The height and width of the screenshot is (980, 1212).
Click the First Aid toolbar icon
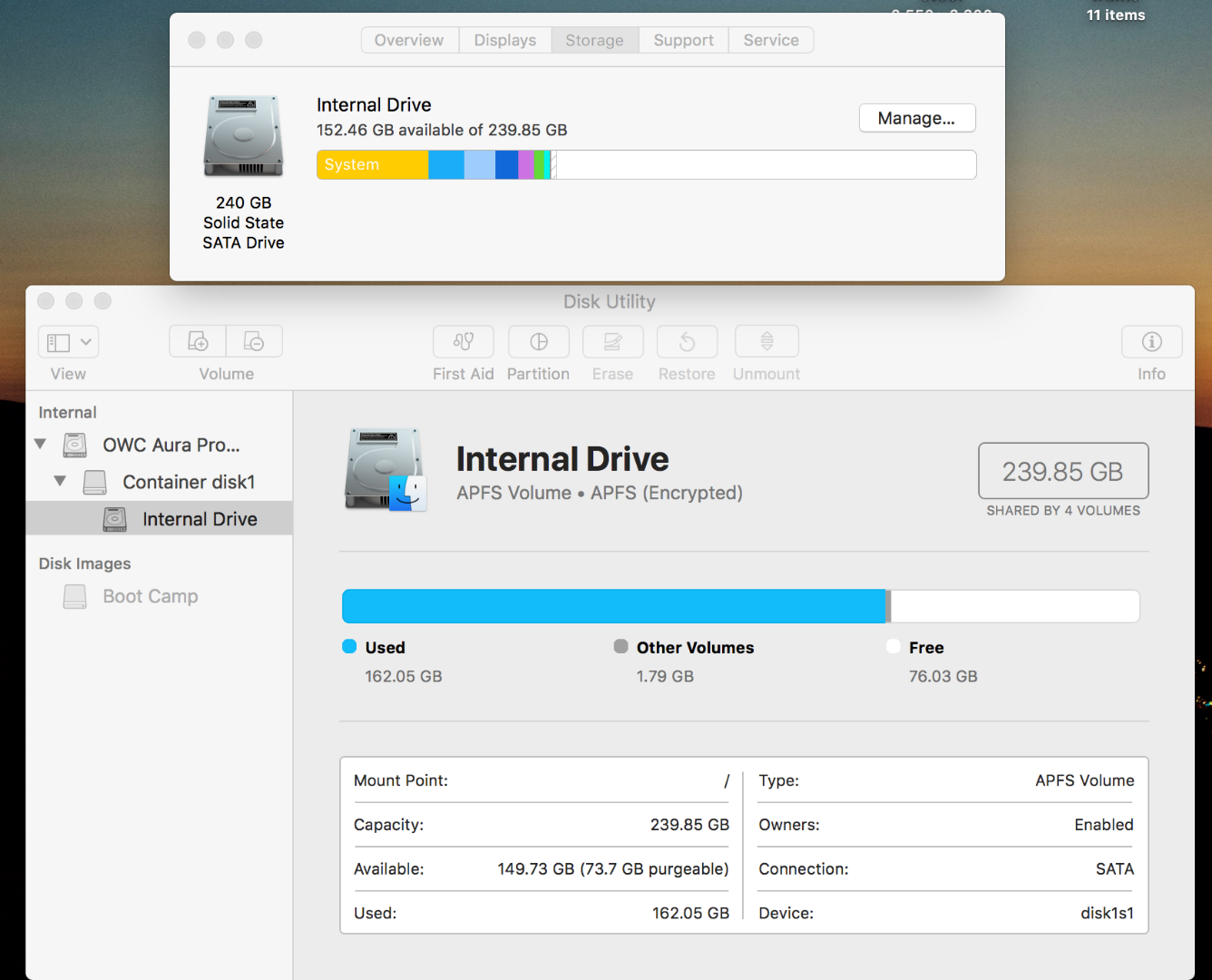click(x=463, y=342)
